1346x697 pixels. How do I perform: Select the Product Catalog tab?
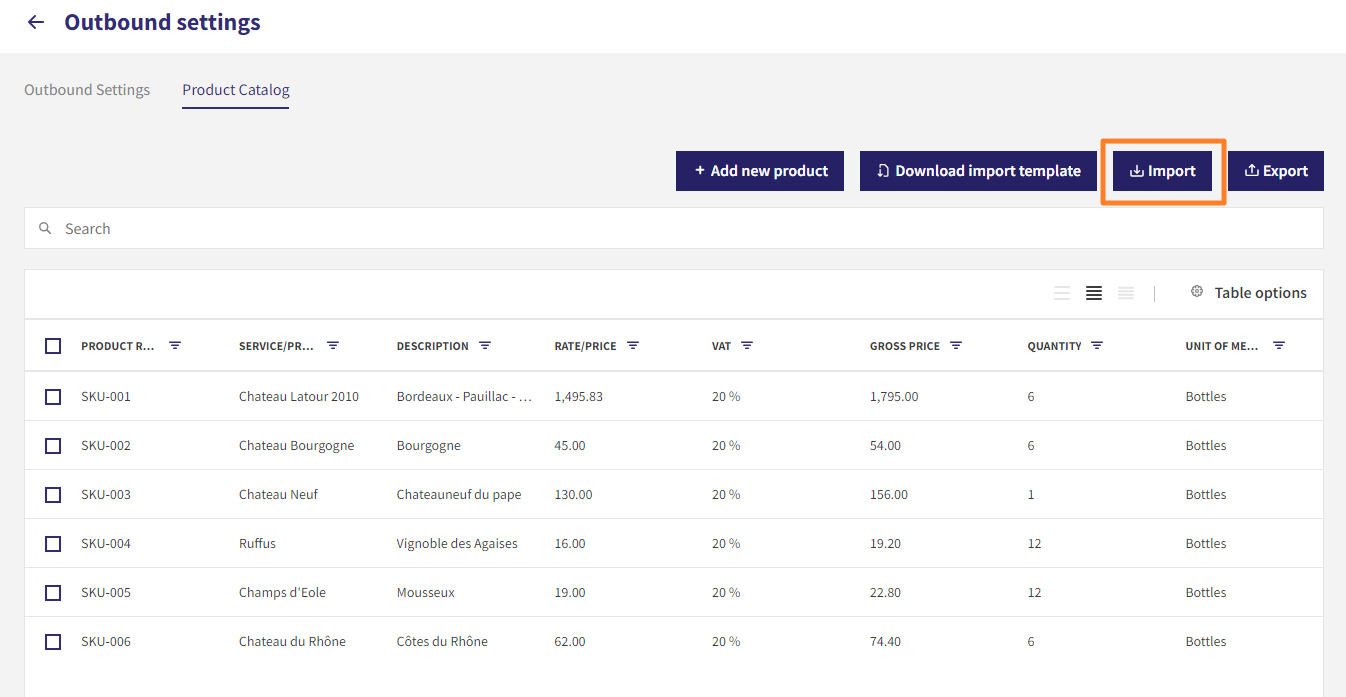(x=236, y=90)
